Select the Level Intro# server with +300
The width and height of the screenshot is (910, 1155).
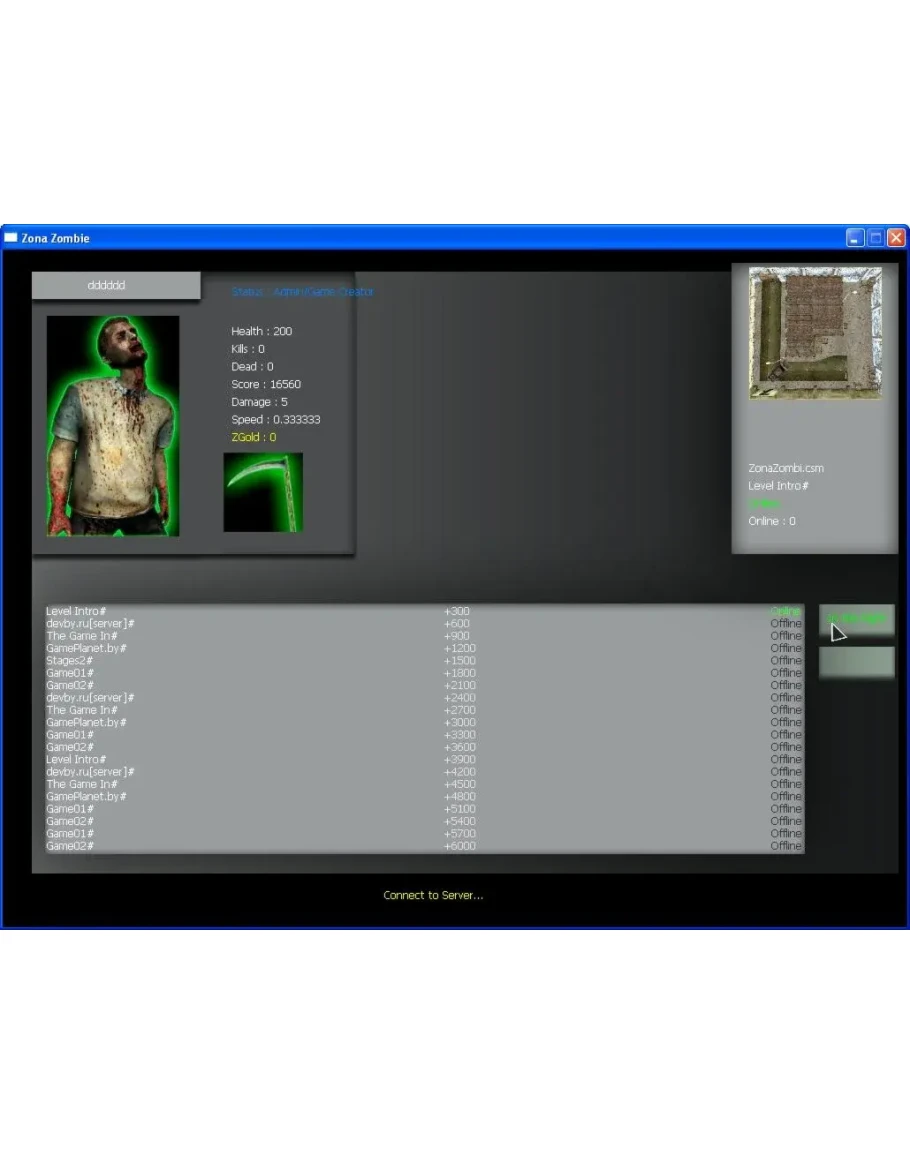click(x=76, y=611)
